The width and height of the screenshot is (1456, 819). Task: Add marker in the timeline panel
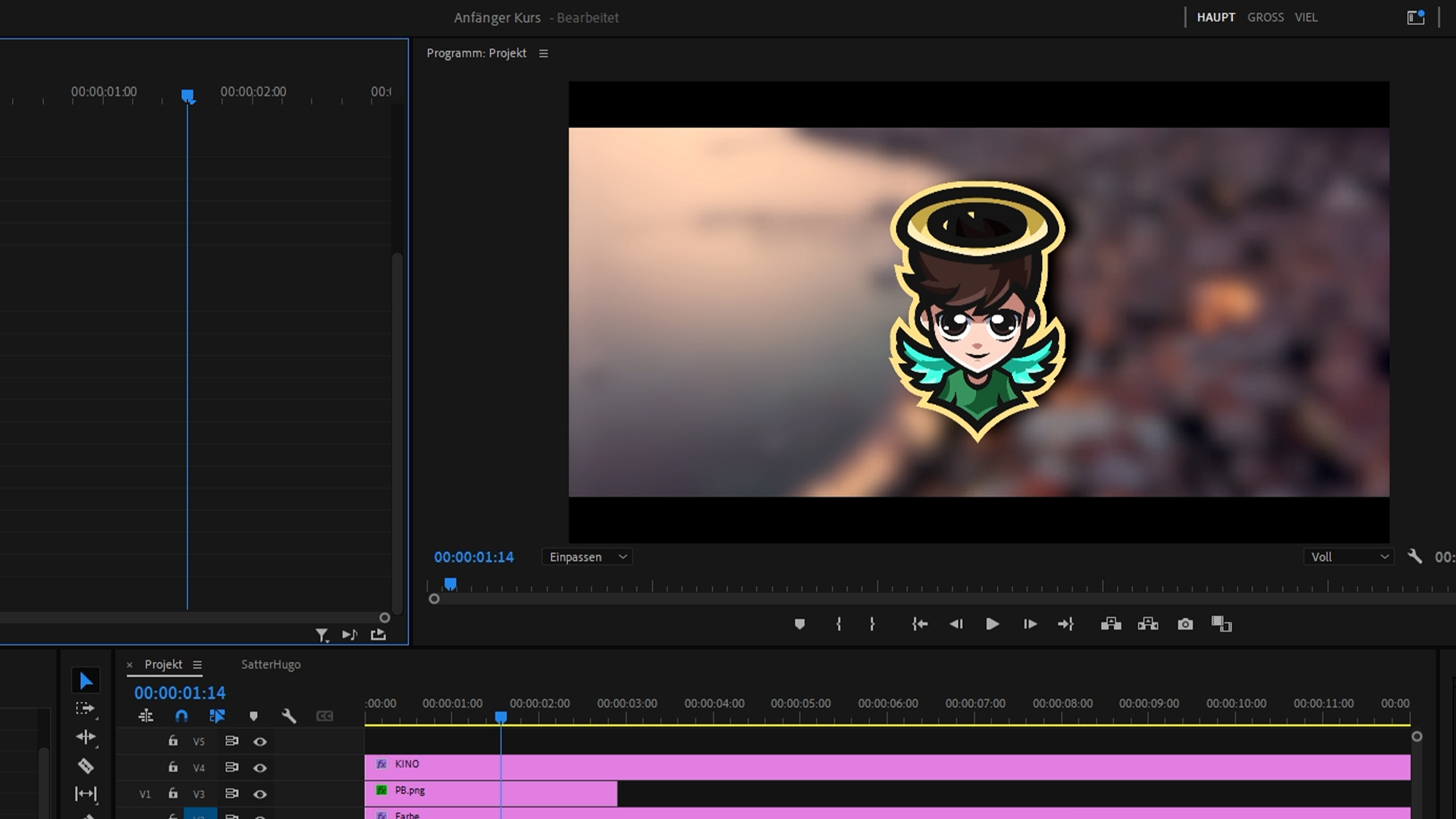[x=253, y=716]
